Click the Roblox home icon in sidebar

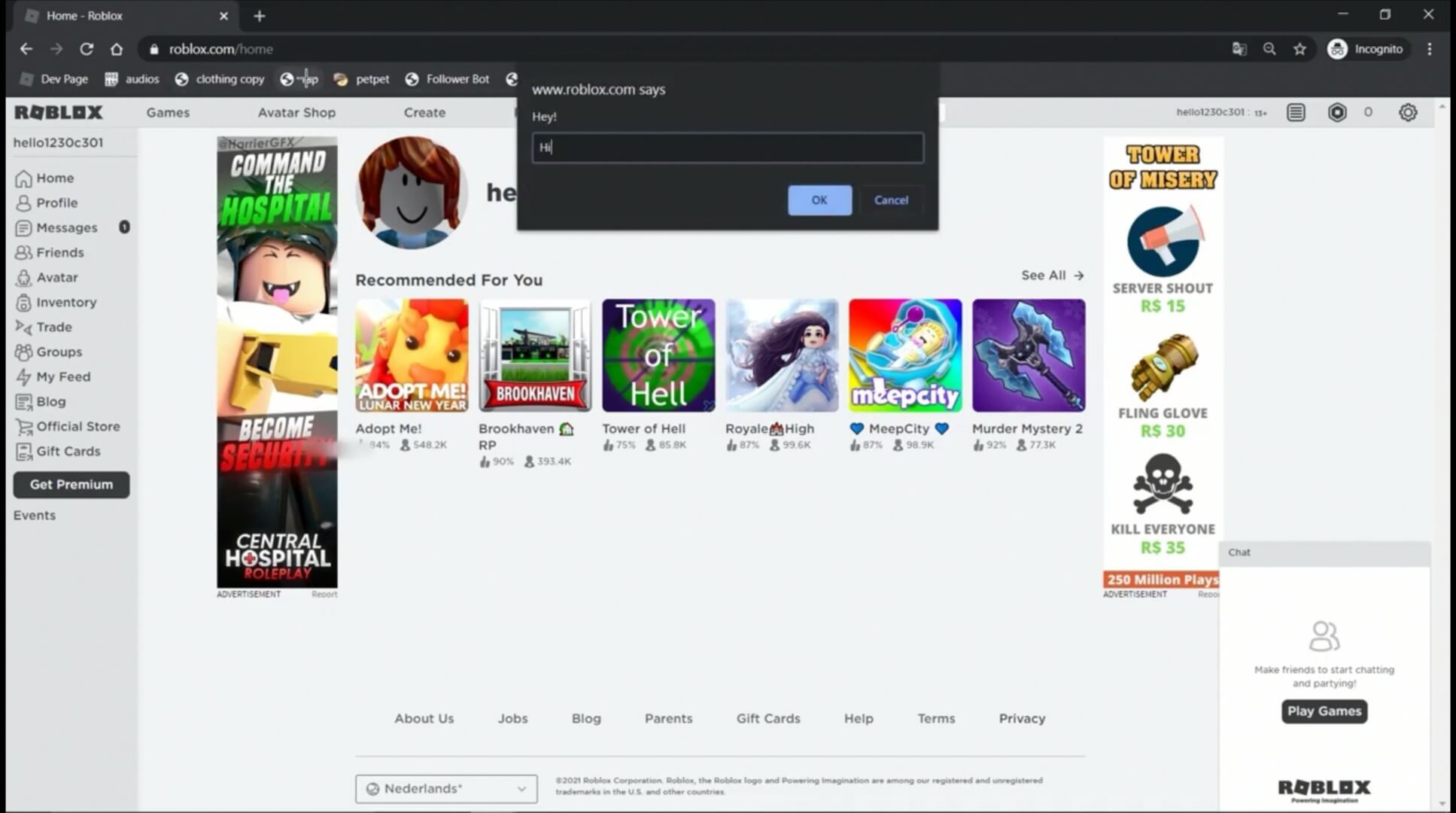click(x=23, y=178)
